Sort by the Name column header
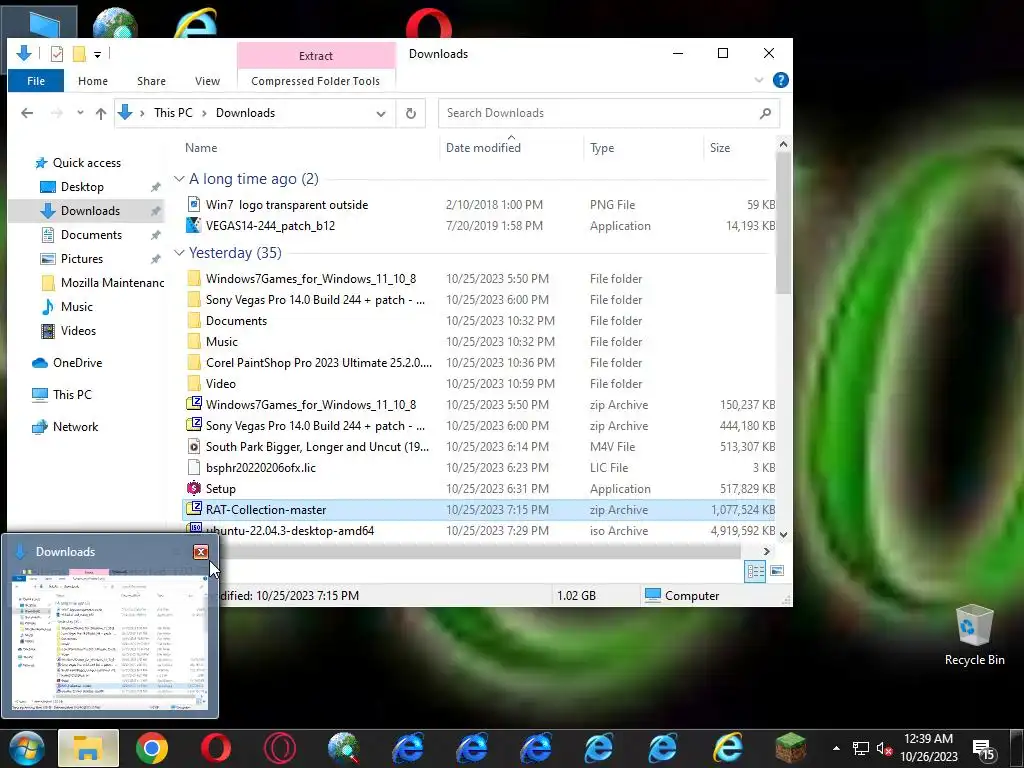Image resolution: width=1024 pixels, height=768 pixels. pos(201,148)
